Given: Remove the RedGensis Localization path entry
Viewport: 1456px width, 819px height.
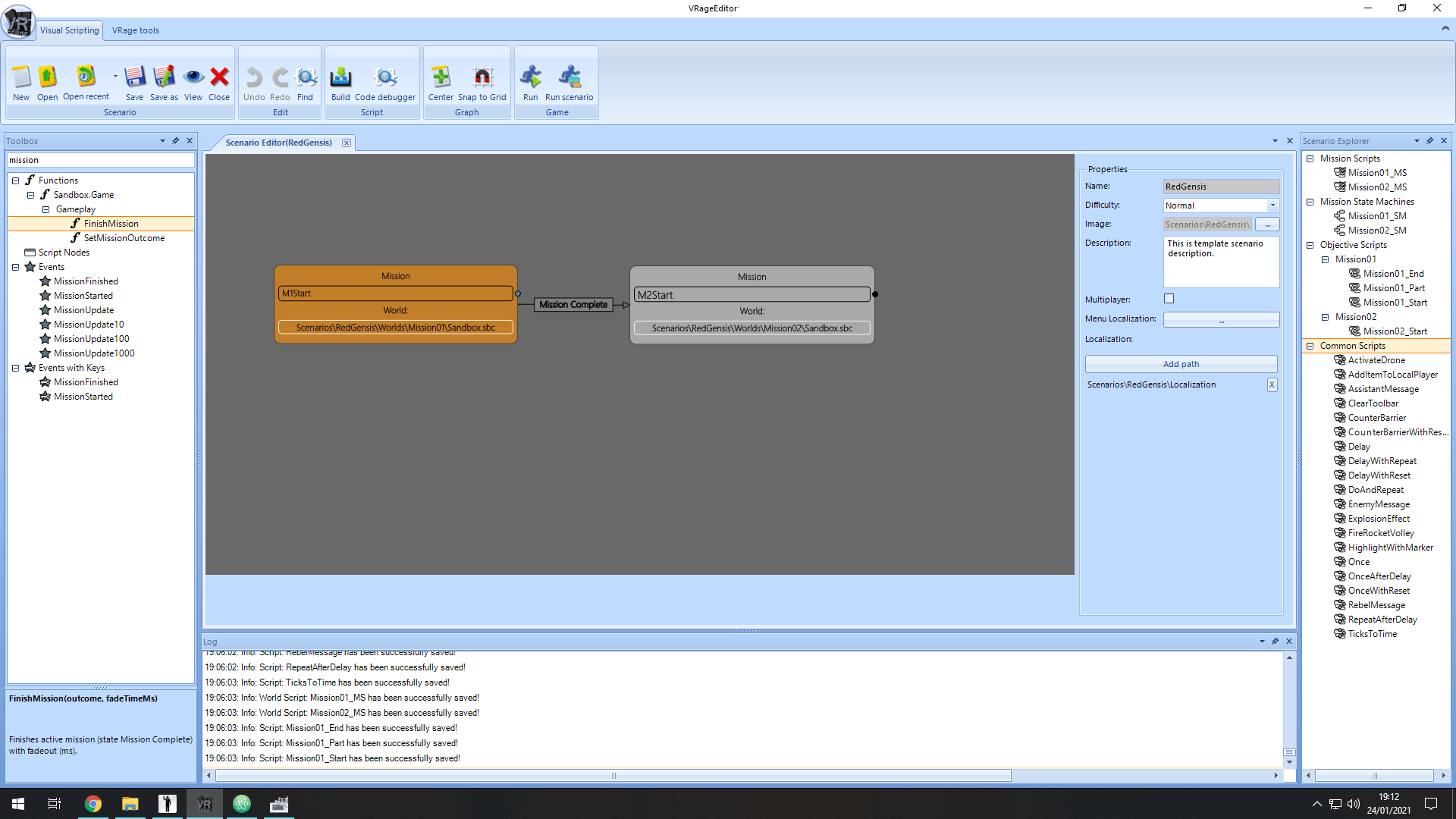Looking at the screenshot, I should point(1272,384).
